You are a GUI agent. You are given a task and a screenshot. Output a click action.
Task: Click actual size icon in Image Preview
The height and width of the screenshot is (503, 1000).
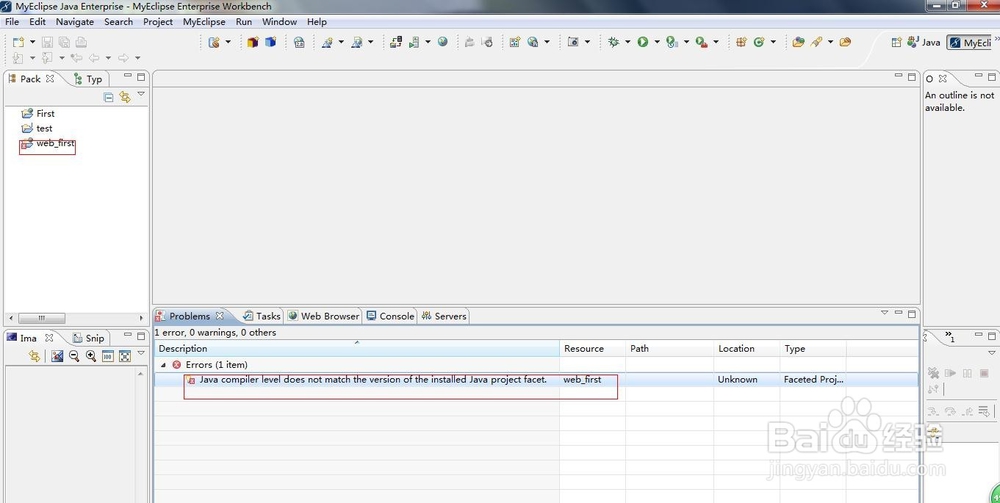108,356
